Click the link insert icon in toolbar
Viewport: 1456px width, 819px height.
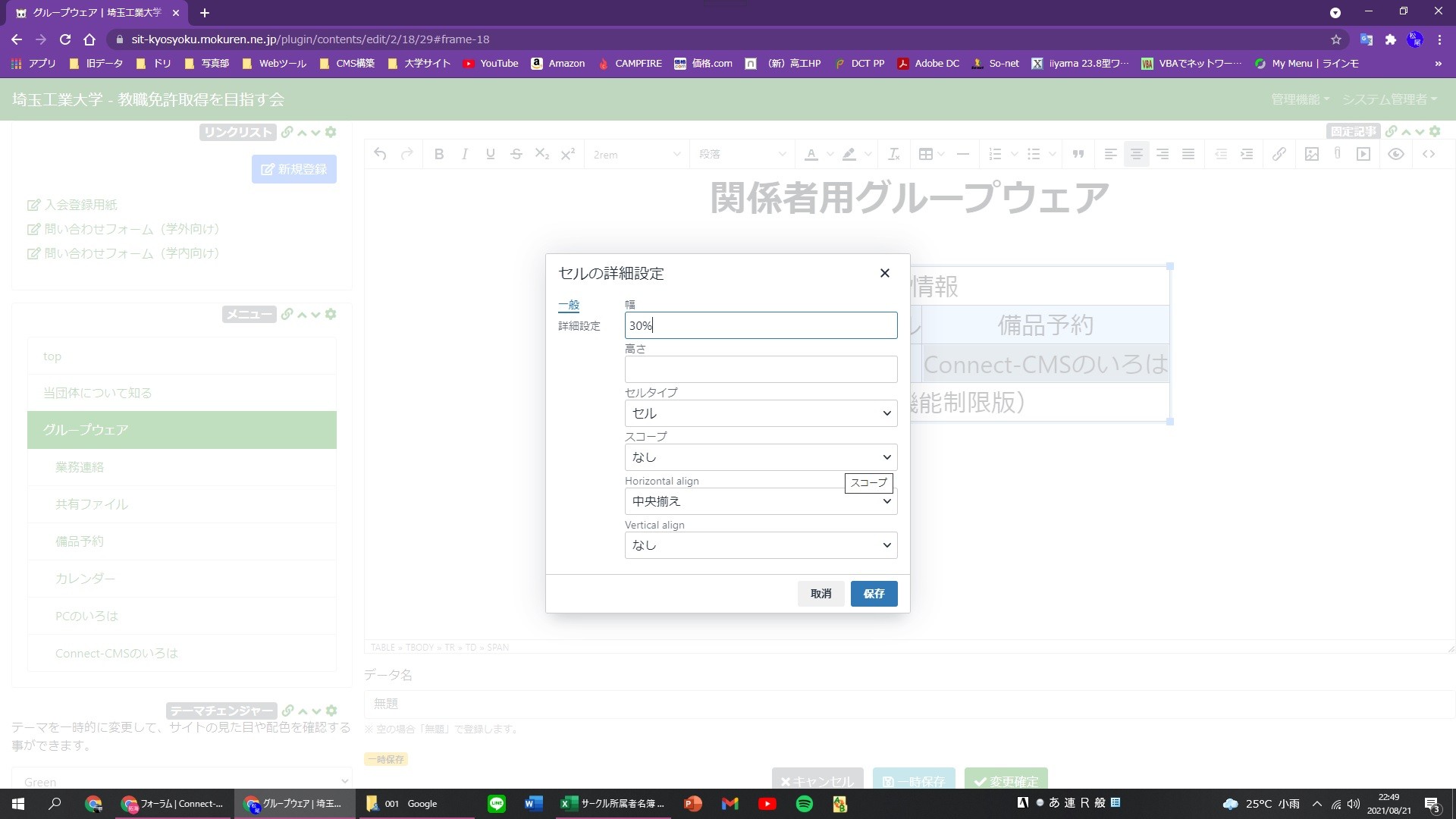1279,154
